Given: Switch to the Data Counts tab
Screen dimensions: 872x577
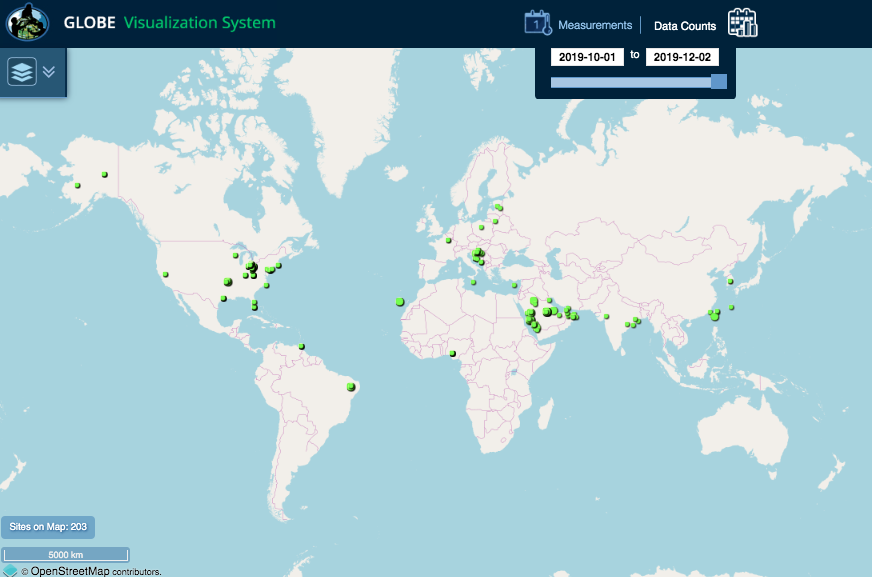Looking at the screenshot, I should (x=685, y=26).
